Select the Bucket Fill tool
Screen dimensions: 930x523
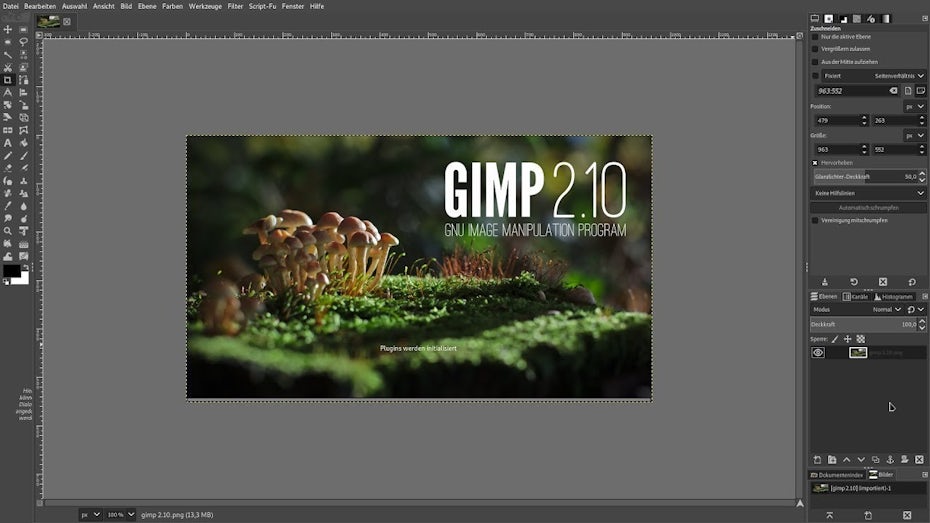point(24,143)
